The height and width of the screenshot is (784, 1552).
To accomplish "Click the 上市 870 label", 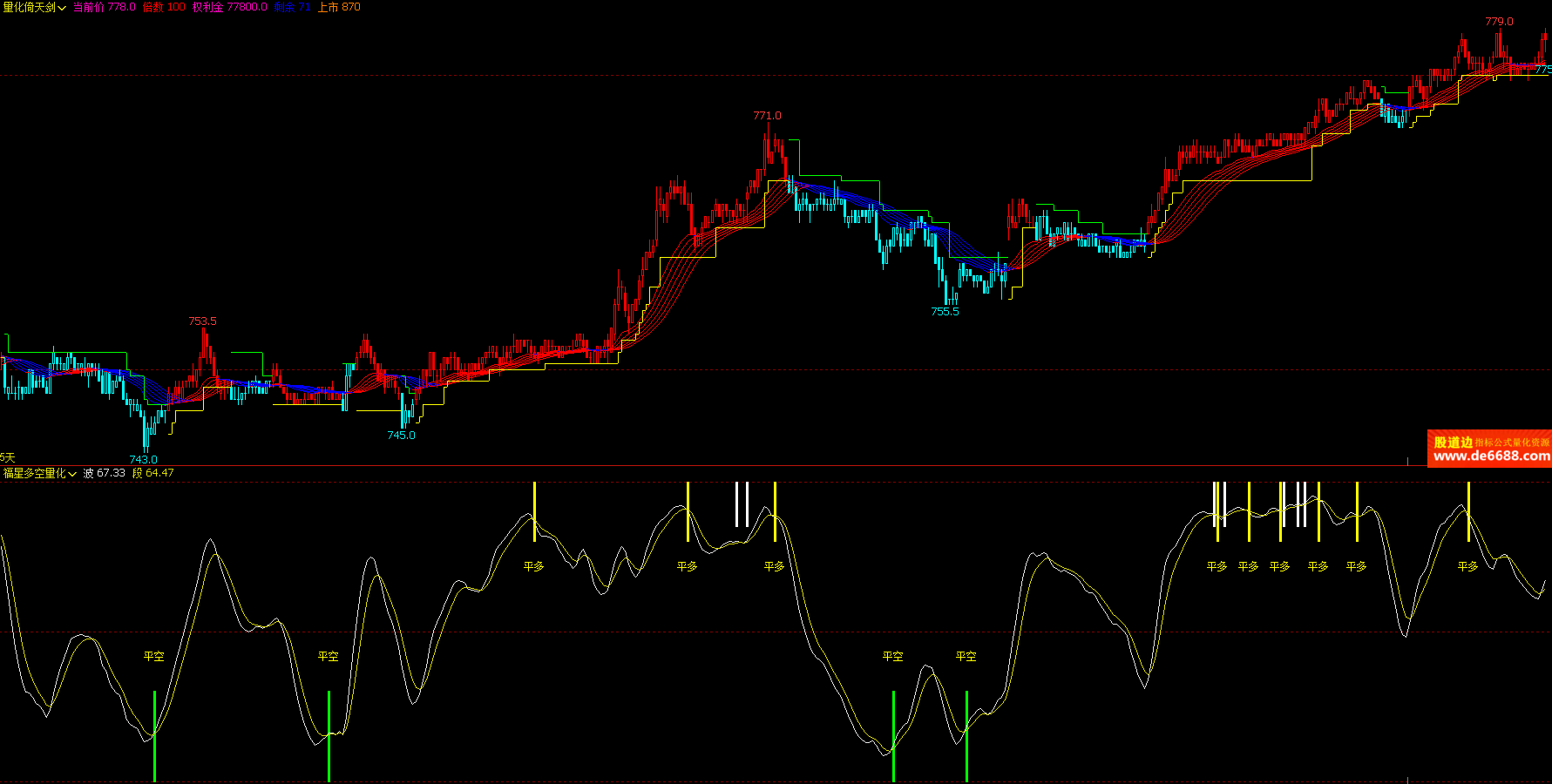I will (x=339, y=7).
